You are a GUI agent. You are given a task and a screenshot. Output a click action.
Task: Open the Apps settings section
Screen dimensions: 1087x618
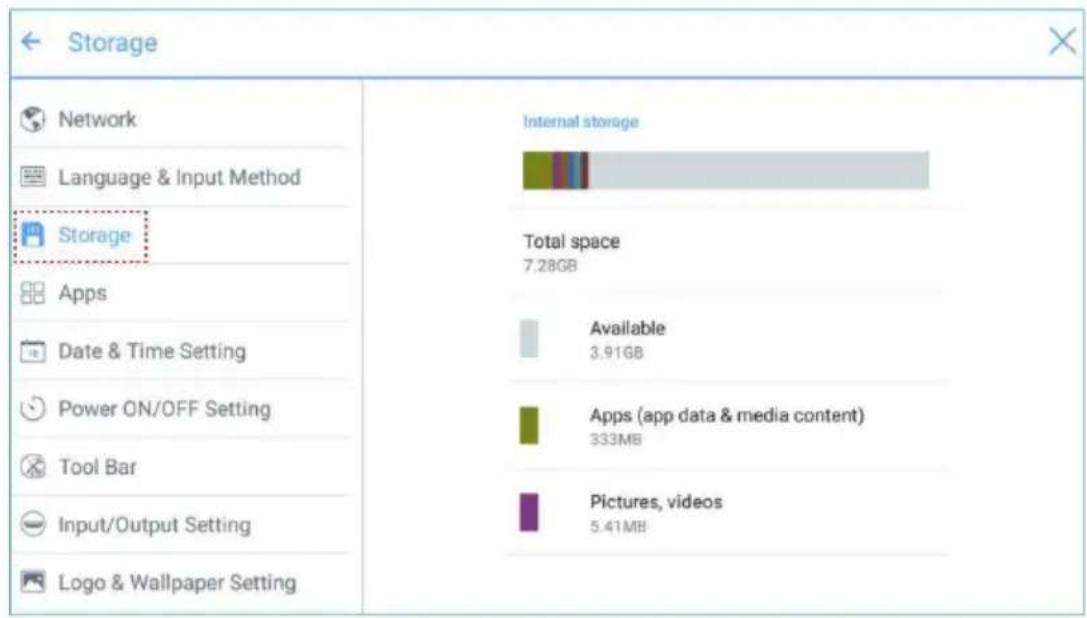[182, 293]
